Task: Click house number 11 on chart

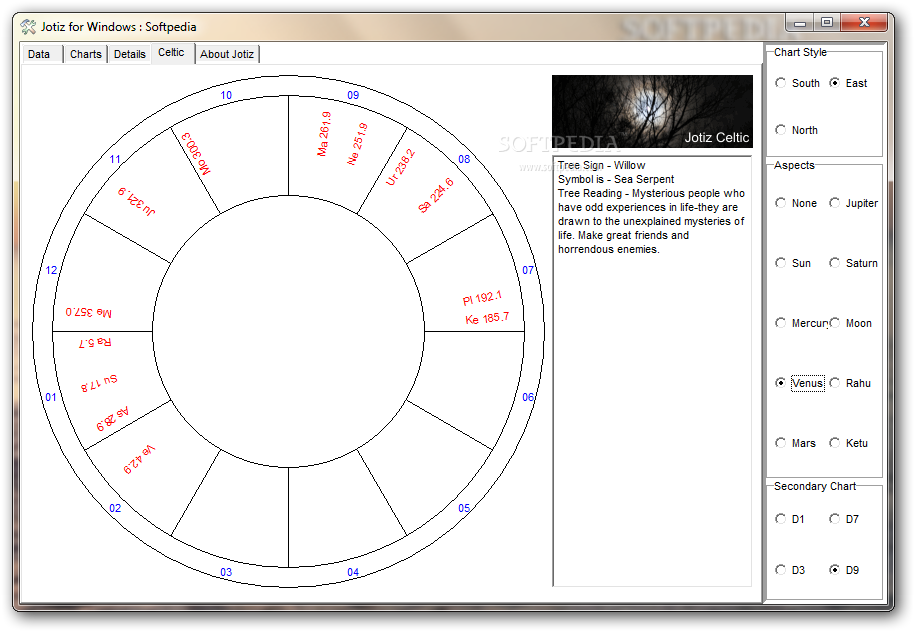Action: (115, 159)
